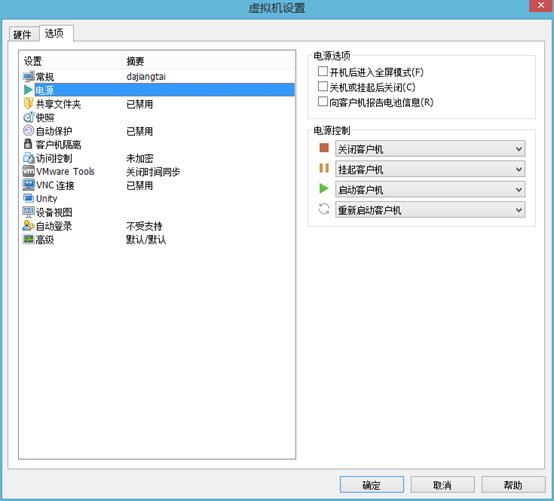Viewport: 554px width, 501px height.
Task: Click the VNC 连接 icon
Action: tap(28, 185)
